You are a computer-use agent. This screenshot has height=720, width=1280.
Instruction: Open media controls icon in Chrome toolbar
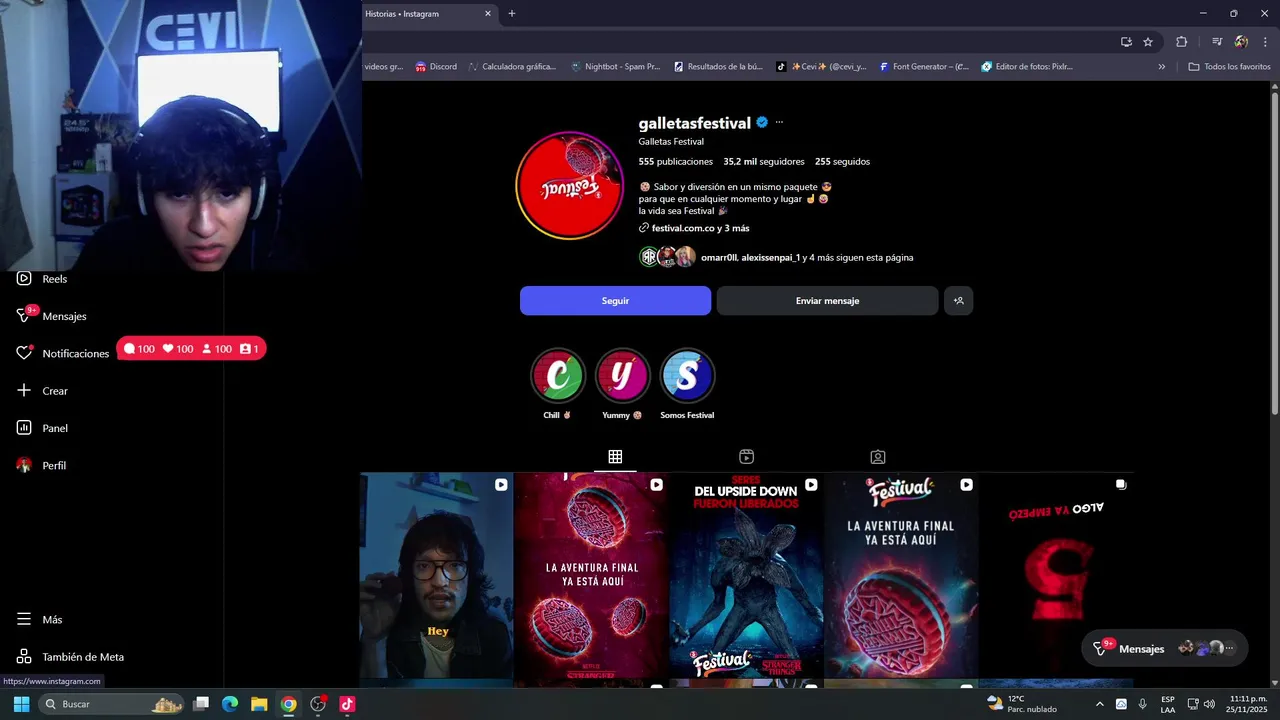pyautogui.click(x=1217, y=41)
